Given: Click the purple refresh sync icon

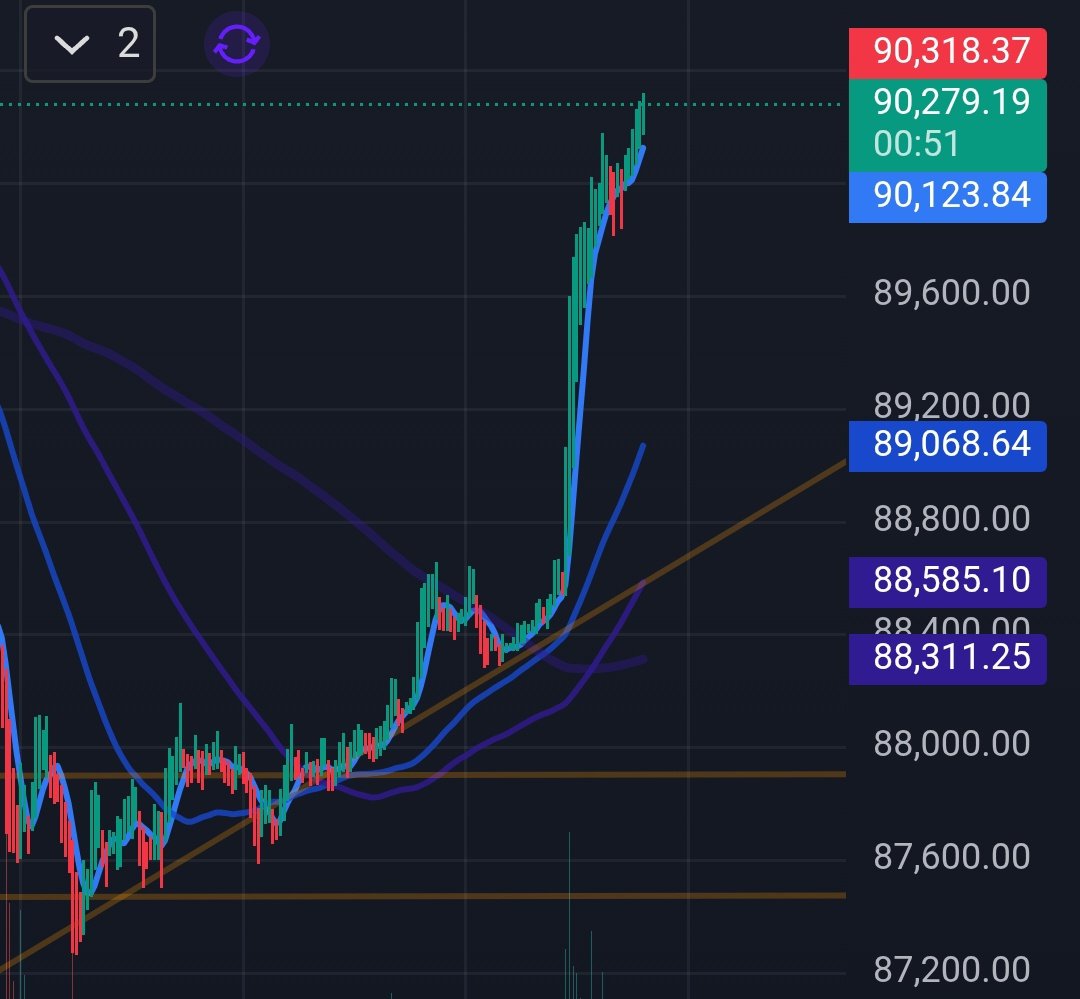Looking at the screenshot, I should (x=235, y=43).
